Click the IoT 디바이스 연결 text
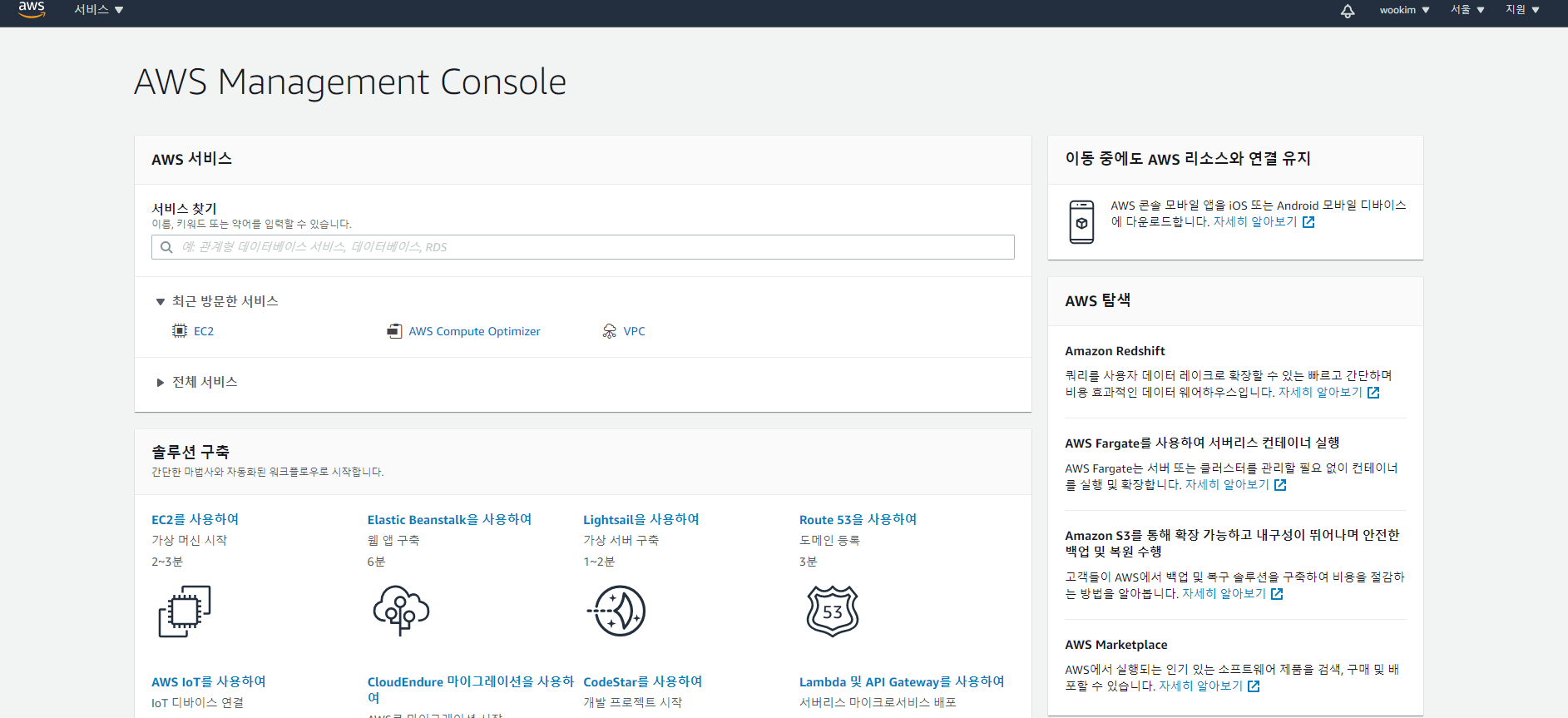Image resolution: width=1568 pixels, height=718 pixels. pos(197,703)
